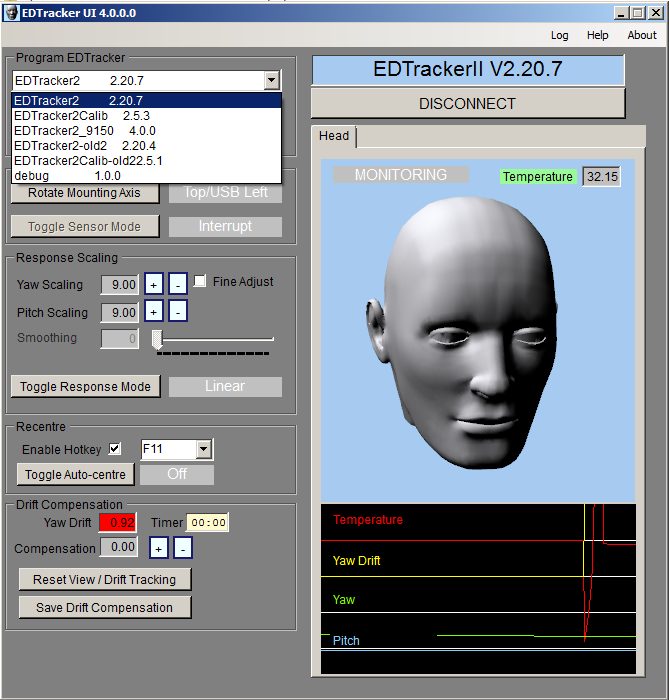Close the EDTracker UI window

(656, 13)
